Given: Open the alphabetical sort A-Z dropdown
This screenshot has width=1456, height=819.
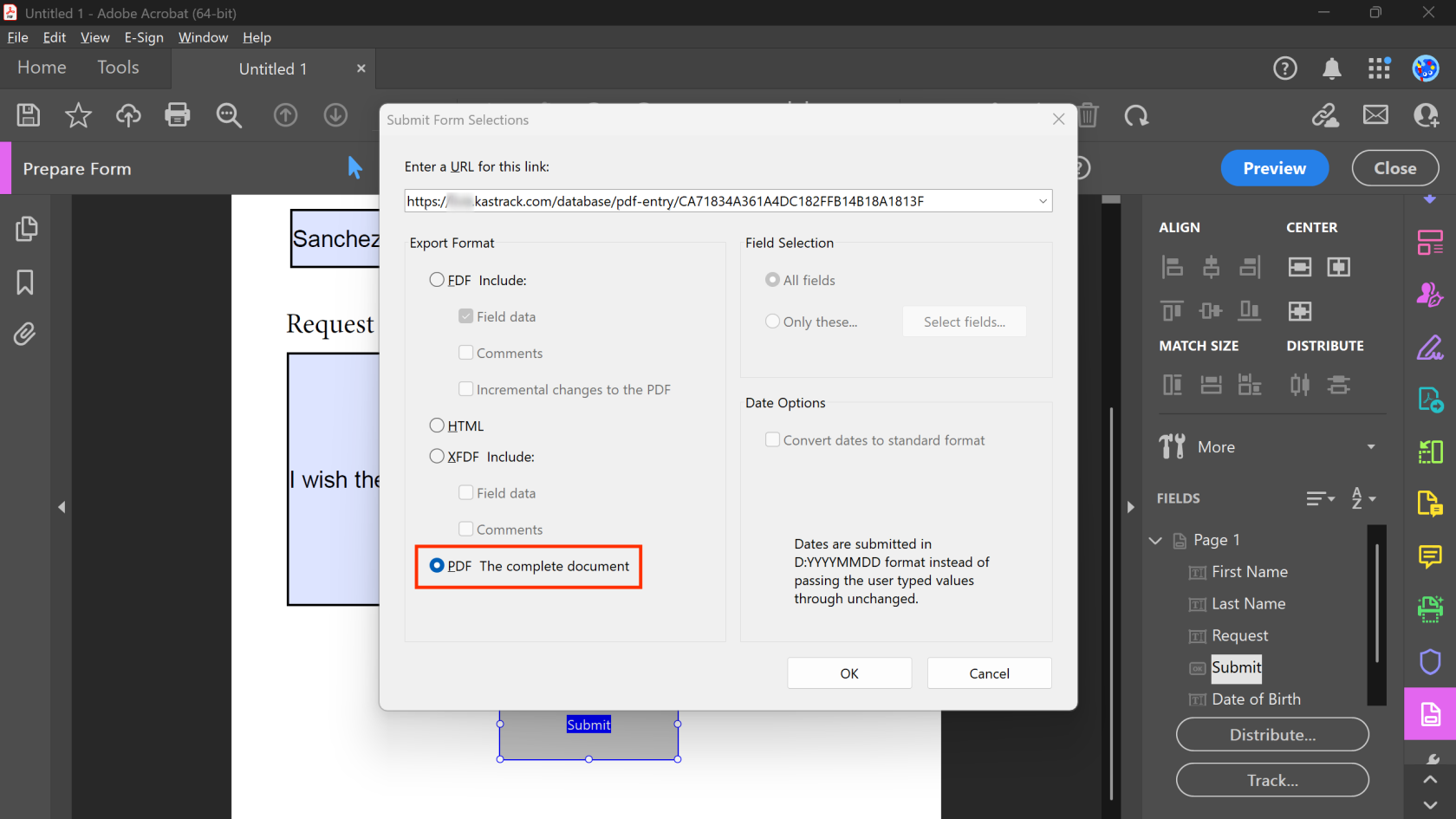Looking at the screenshot, I should (1363, 498).
